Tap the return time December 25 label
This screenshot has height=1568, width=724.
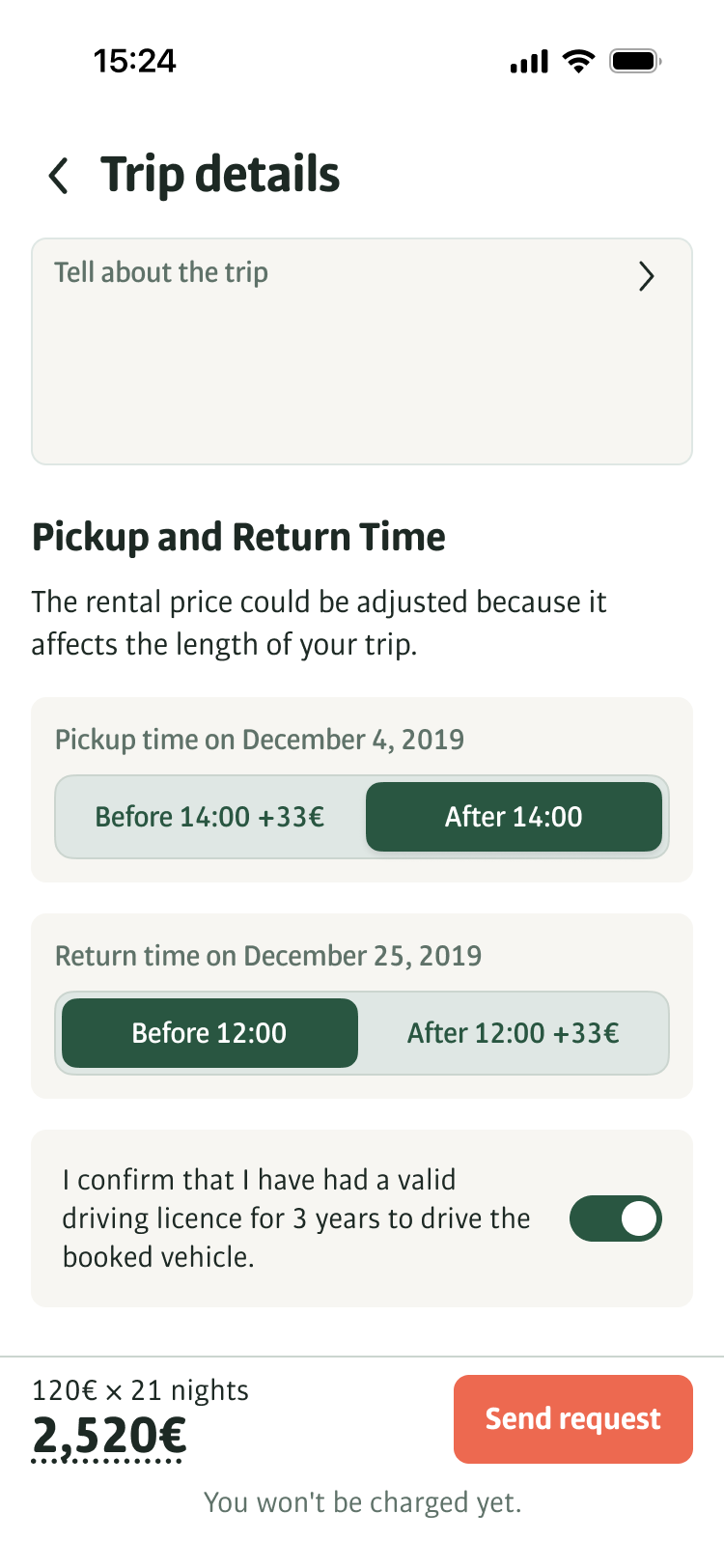[x=268, y=956]
